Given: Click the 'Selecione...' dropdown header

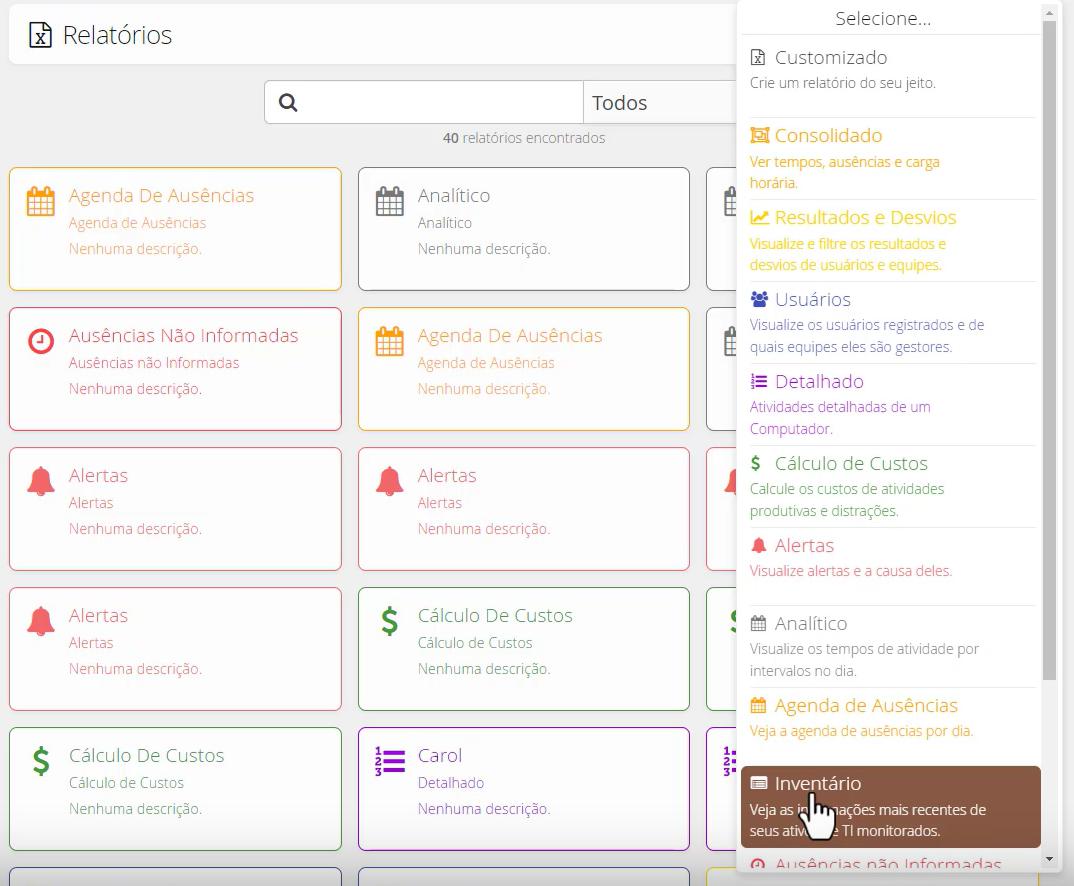Looking at the screenshot, I should [x=883, y=18].
